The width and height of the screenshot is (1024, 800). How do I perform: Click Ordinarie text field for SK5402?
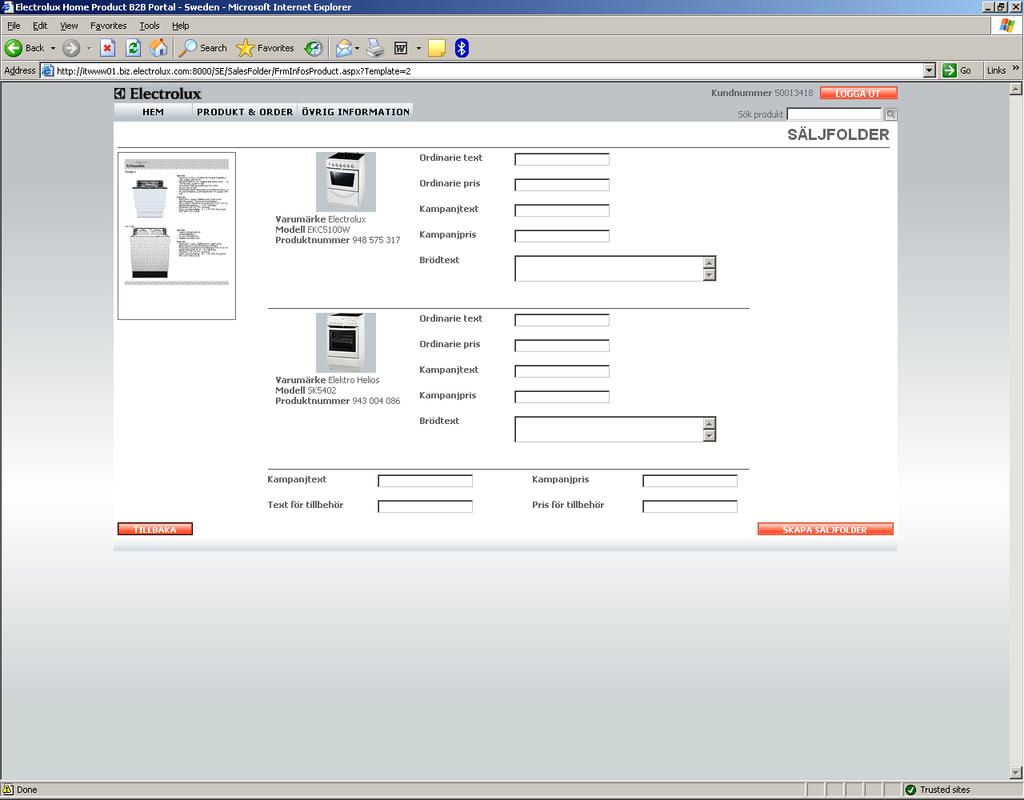pos(562,320)
